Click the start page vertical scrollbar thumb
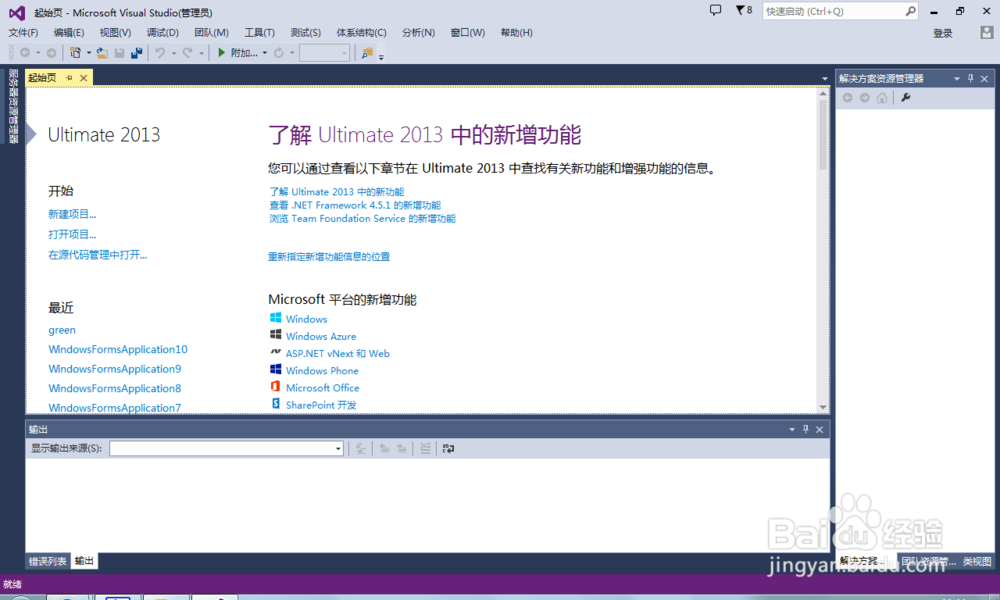 pos(823,135)
